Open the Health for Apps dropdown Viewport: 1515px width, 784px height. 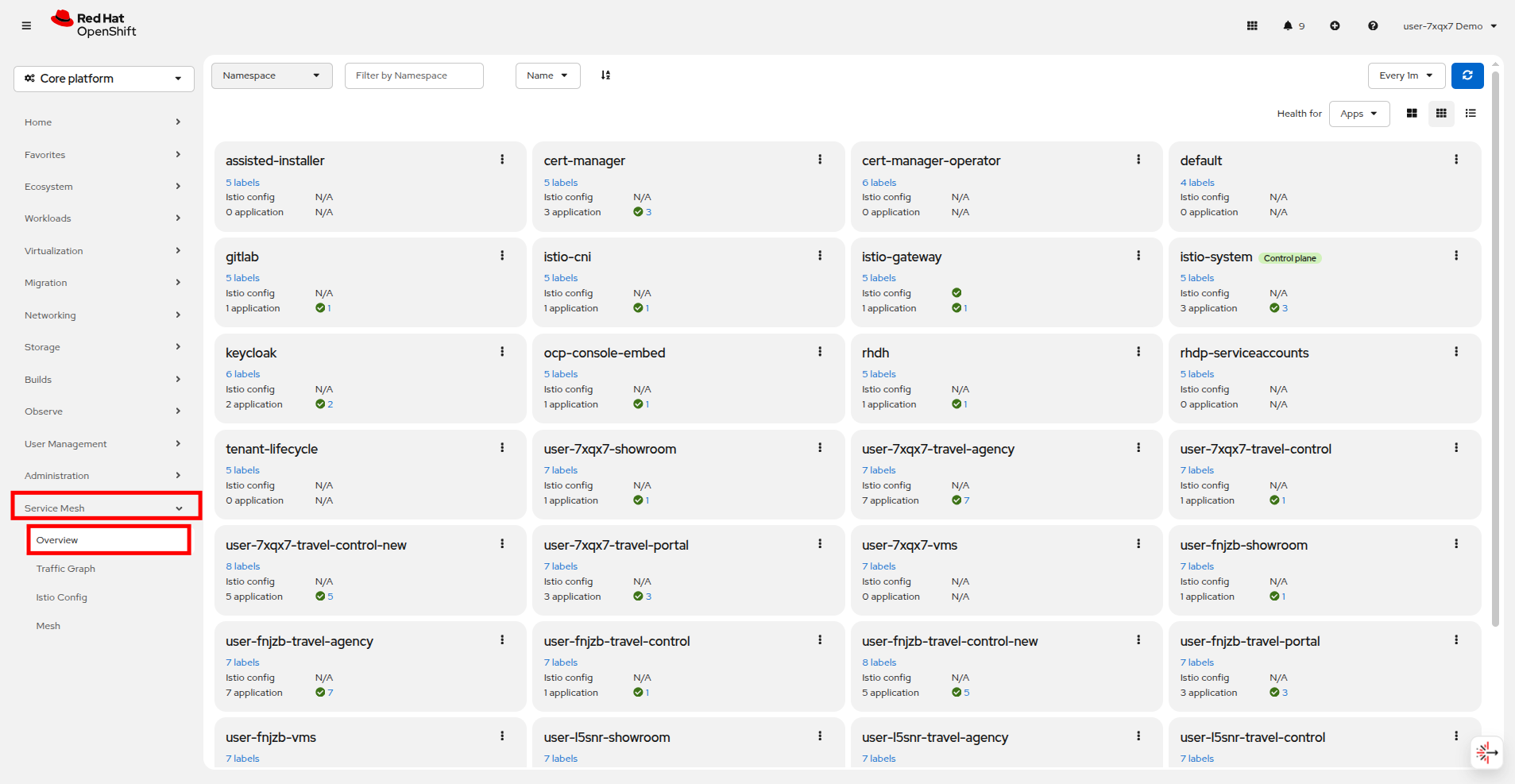coord(1359,114)
